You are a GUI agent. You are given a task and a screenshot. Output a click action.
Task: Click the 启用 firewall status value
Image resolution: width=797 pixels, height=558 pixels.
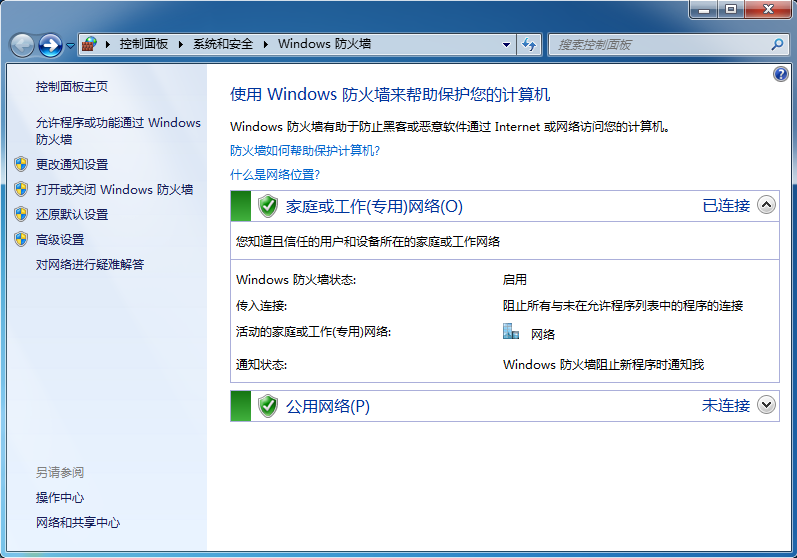tap(514, 280)
